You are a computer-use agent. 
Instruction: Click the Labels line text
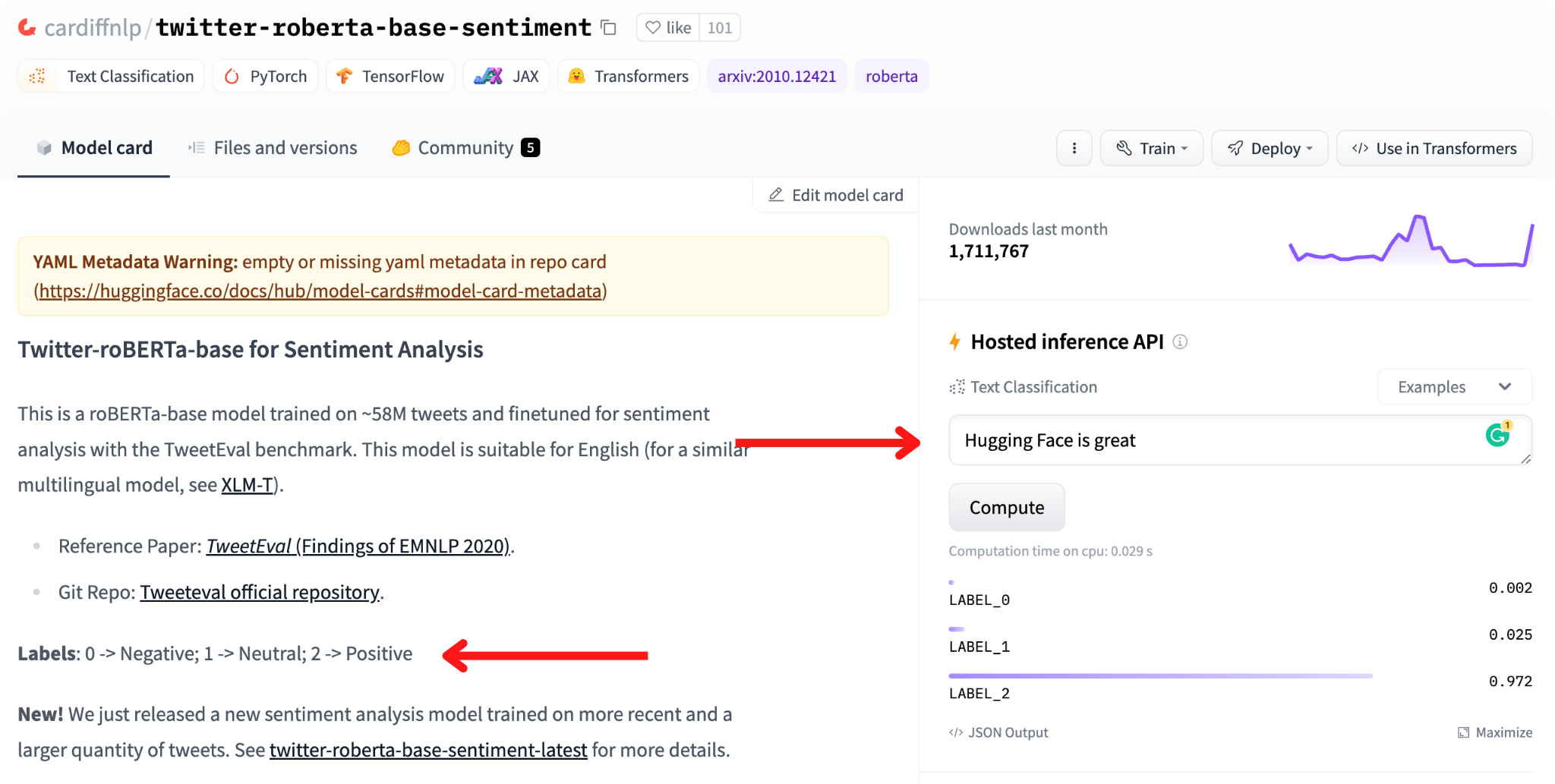(216, 653)
